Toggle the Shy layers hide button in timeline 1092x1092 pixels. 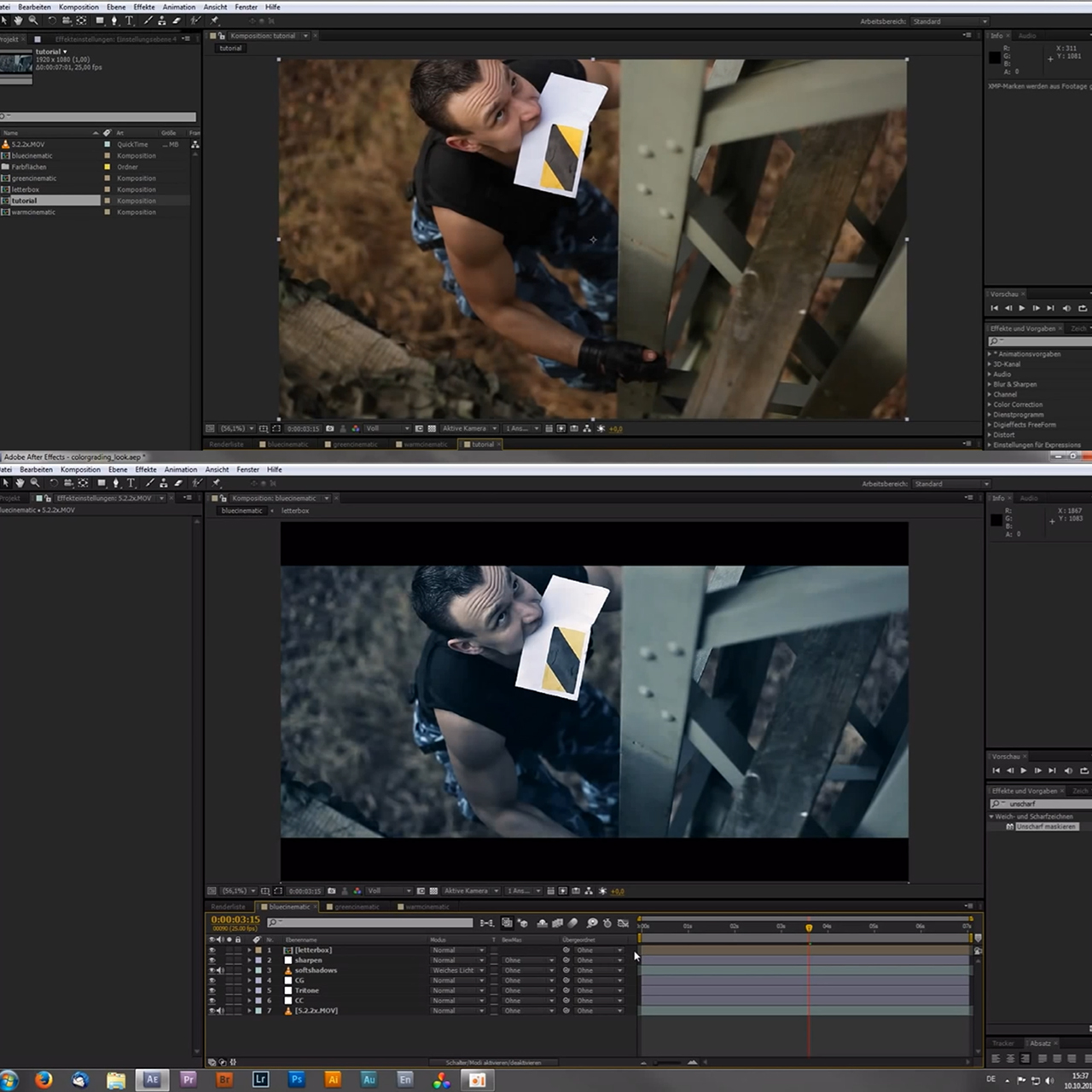tap(542, 923)
